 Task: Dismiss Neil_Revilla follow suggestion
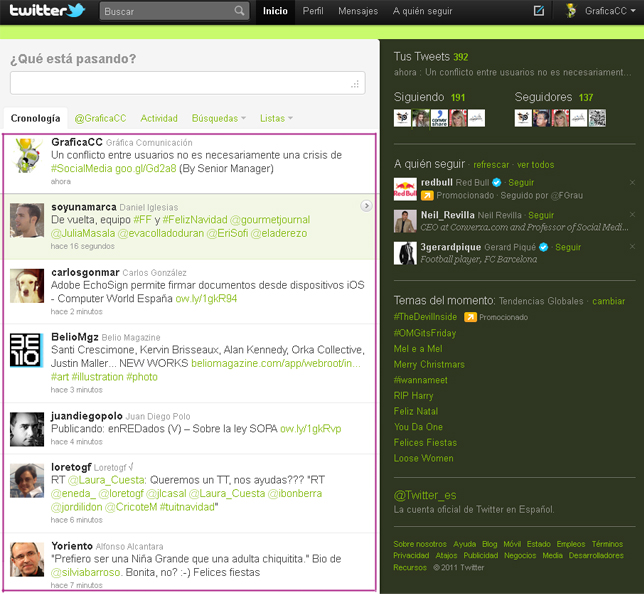[x=632, y=214]
